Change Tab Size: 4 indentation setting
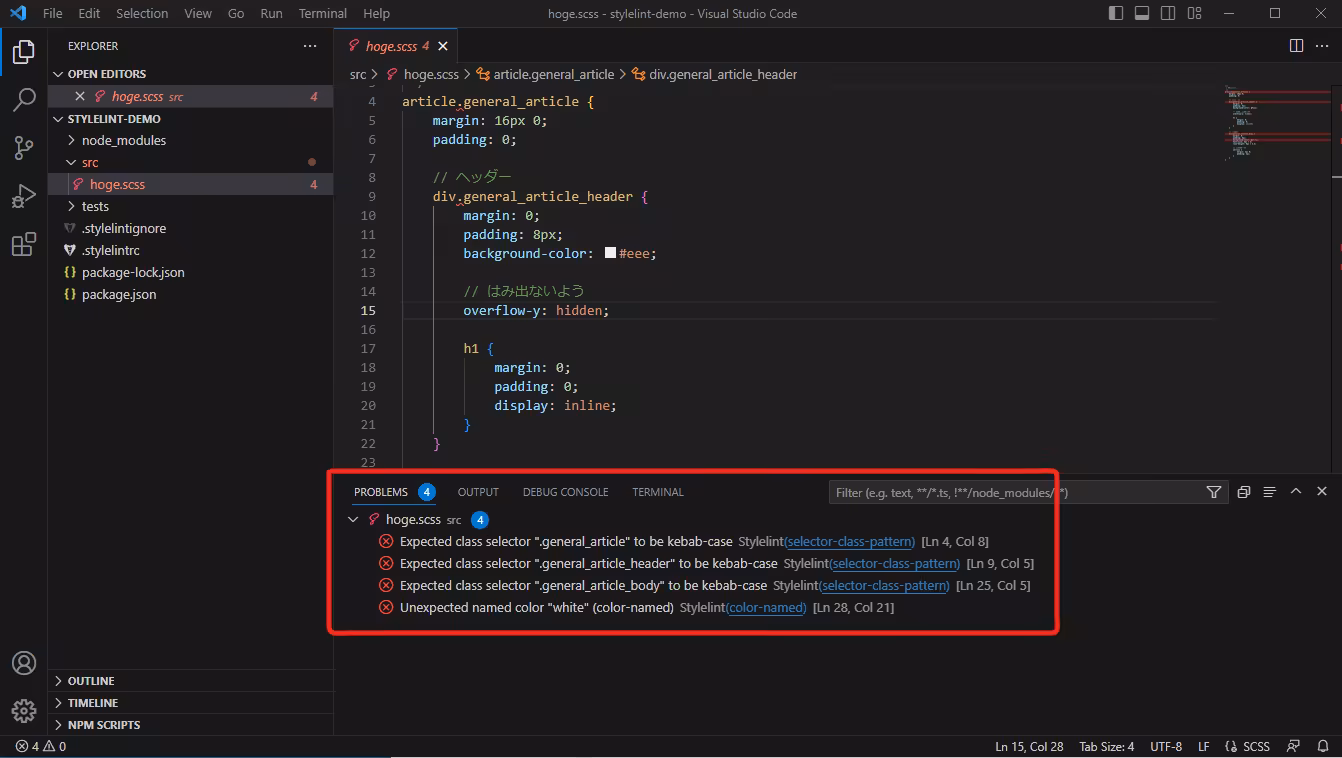 tap(1106, 746)
